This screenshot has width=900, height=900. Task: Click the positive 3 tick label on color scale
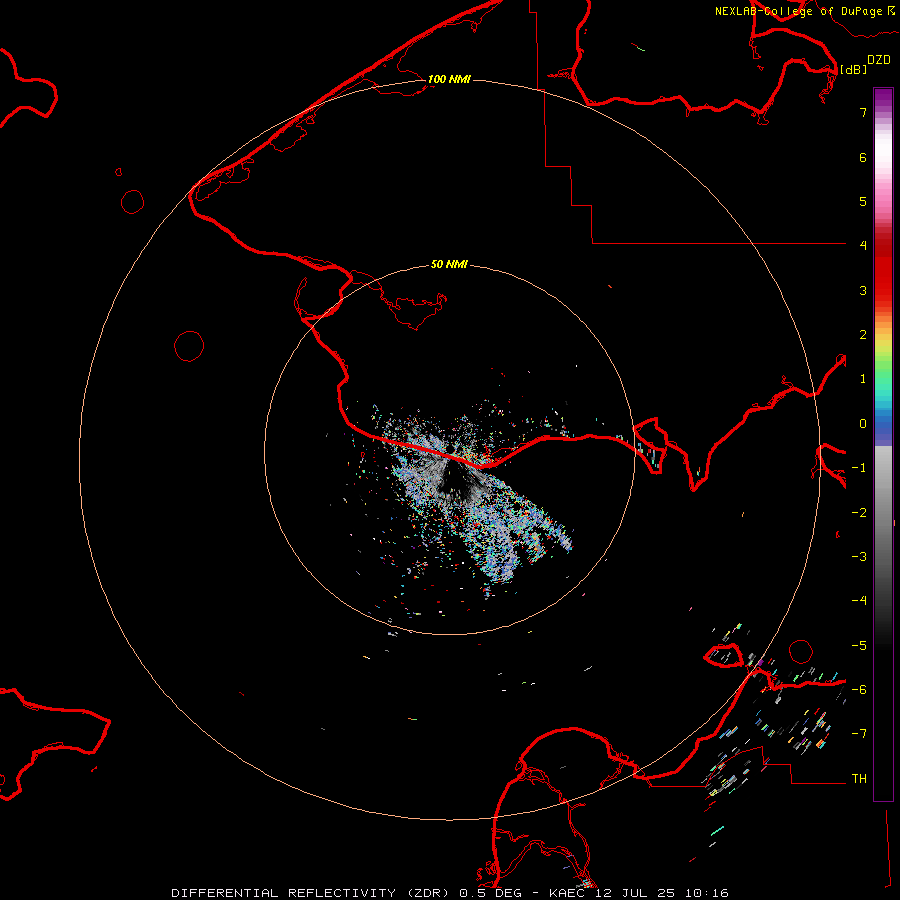(x=863, y=290)
